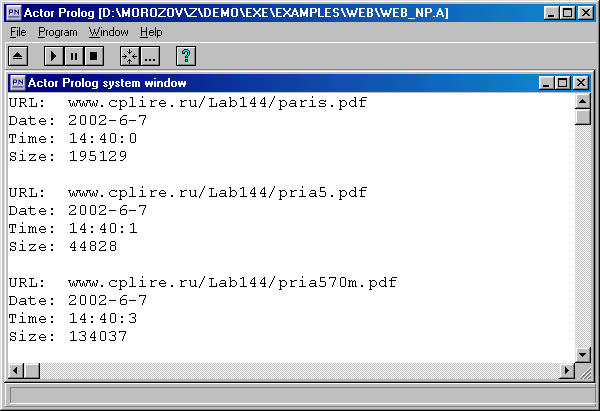Open help with the question mark icon
Screen dimensions: 600x411
(x=186, y=56)
